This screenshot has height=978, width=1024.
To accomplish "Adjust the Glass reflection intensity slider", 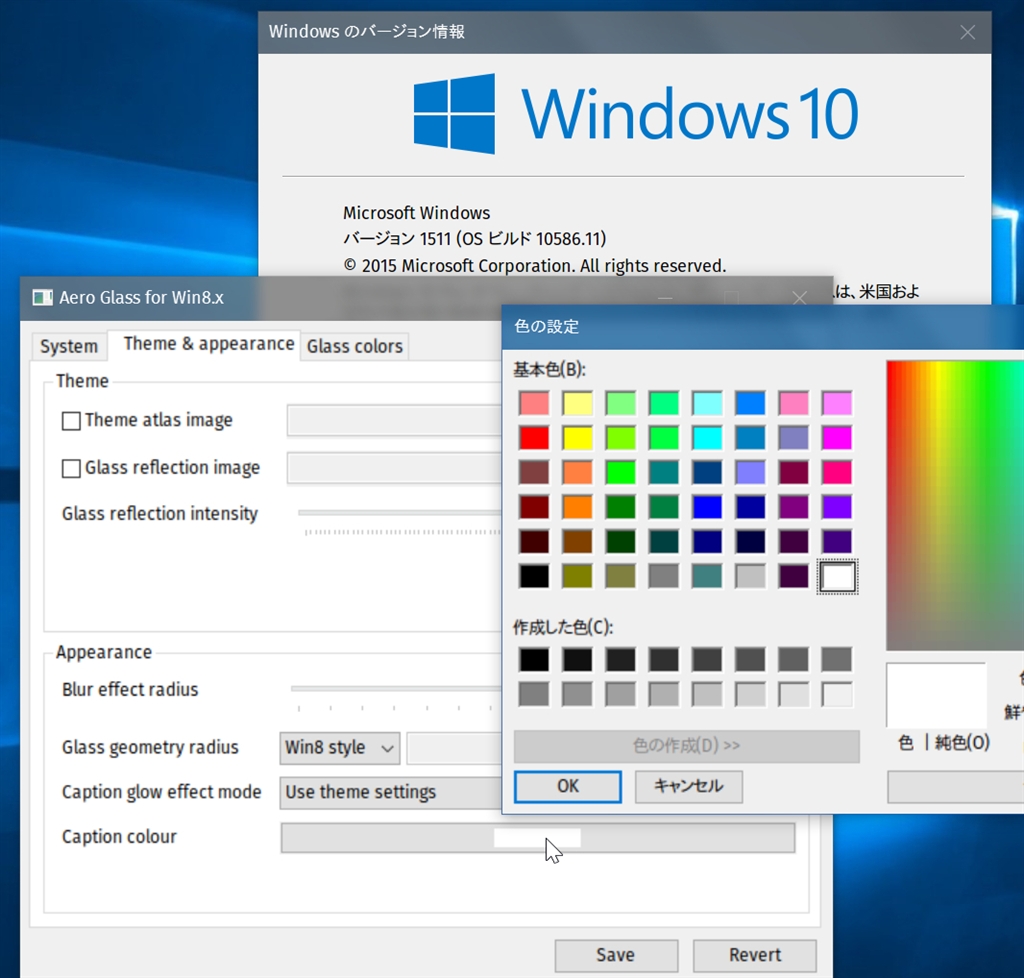I will pos(400,514).
